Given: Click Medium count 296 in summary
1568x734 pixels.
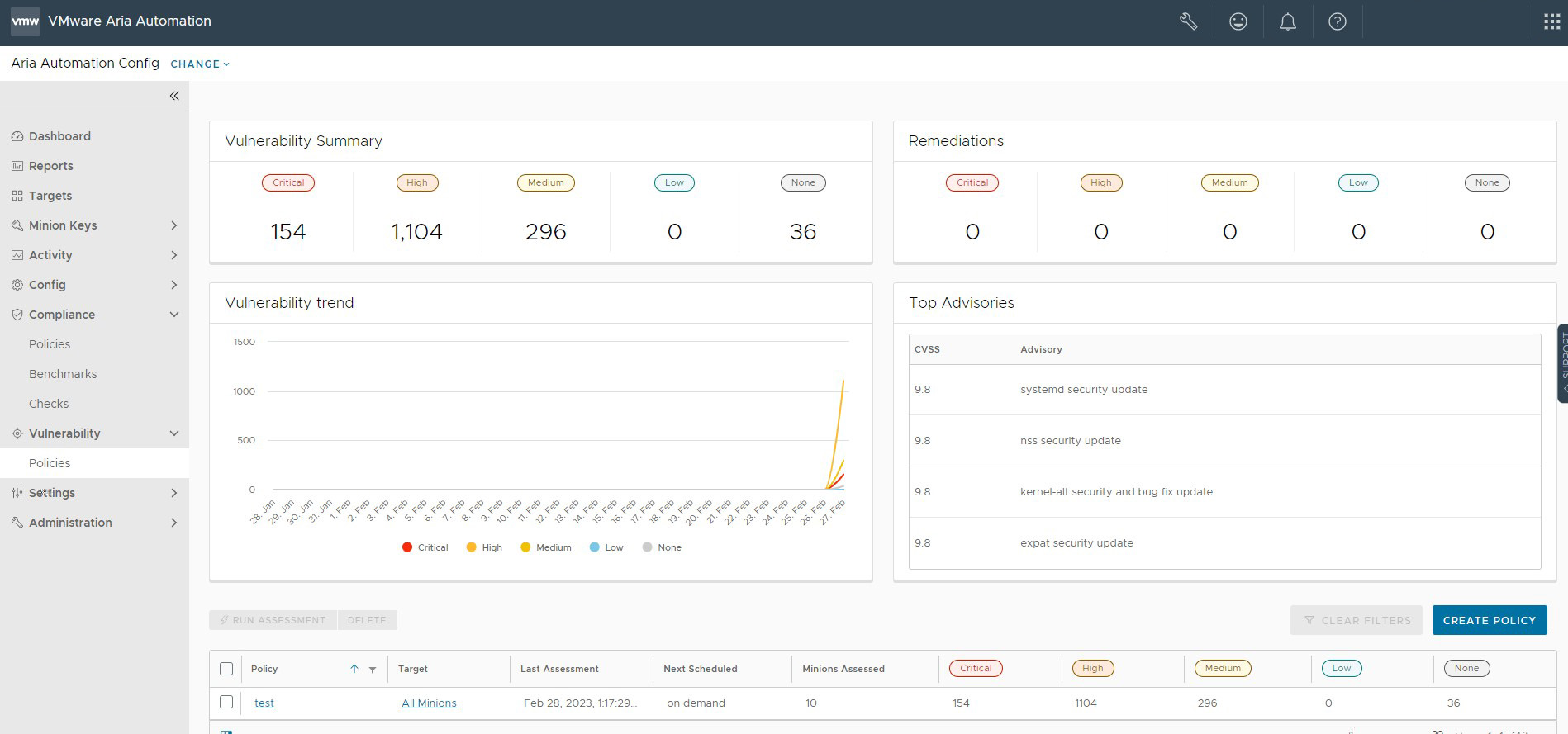Looking at the screenshot, I should [x=546, y=232].
